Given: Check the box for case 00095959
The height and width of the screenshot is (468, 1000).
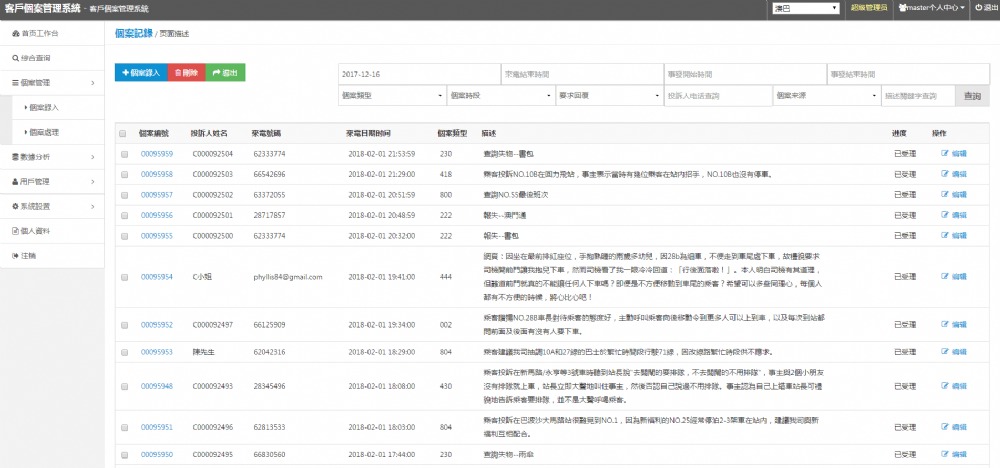Looking at the screenshot, I should [124, 154].
